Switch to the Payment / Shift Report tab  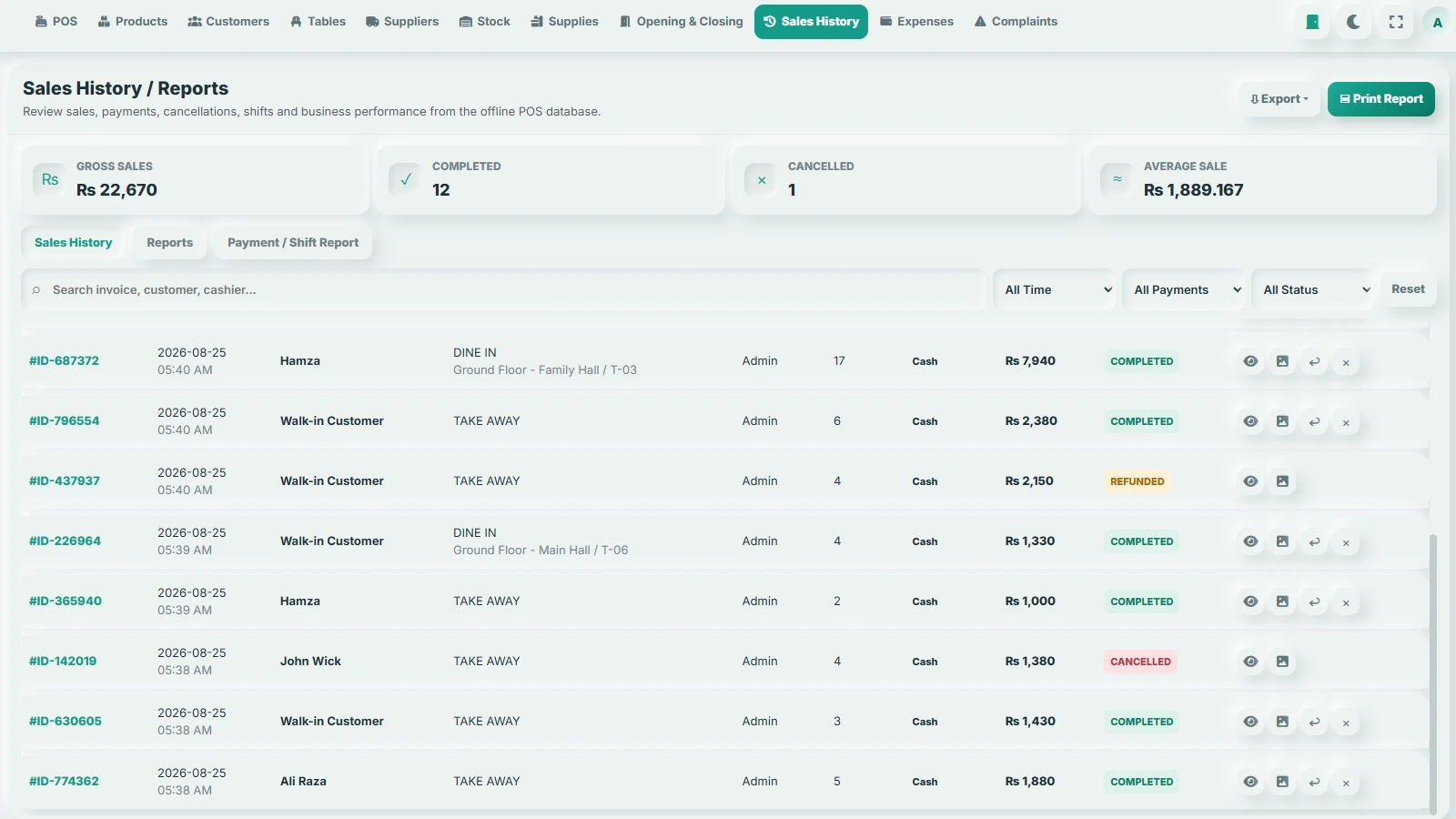(x=293, y=243)
